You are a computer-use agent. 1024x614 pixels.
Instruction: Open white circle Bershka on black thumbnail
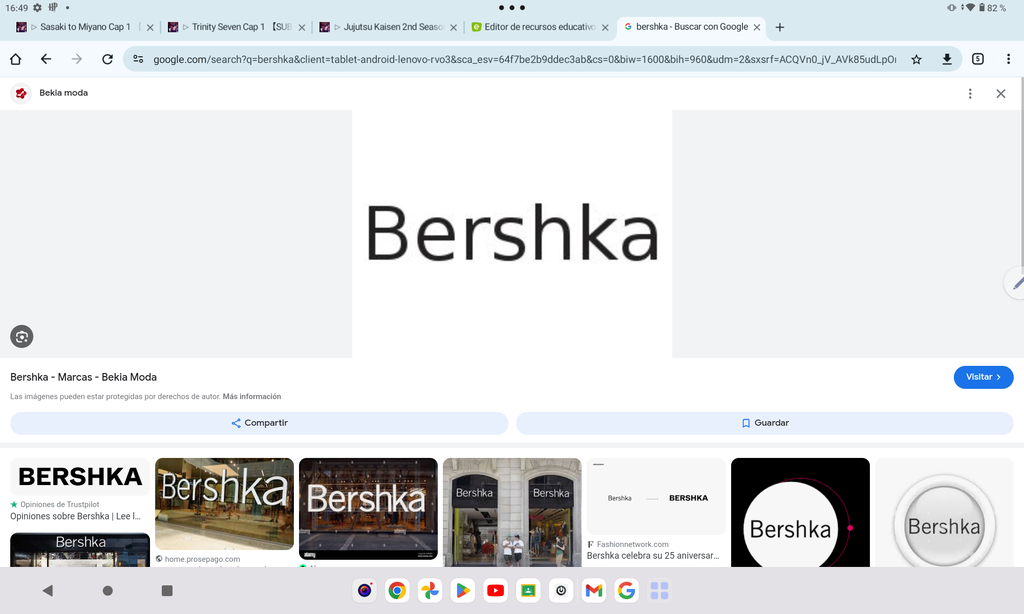click(800, 512)
